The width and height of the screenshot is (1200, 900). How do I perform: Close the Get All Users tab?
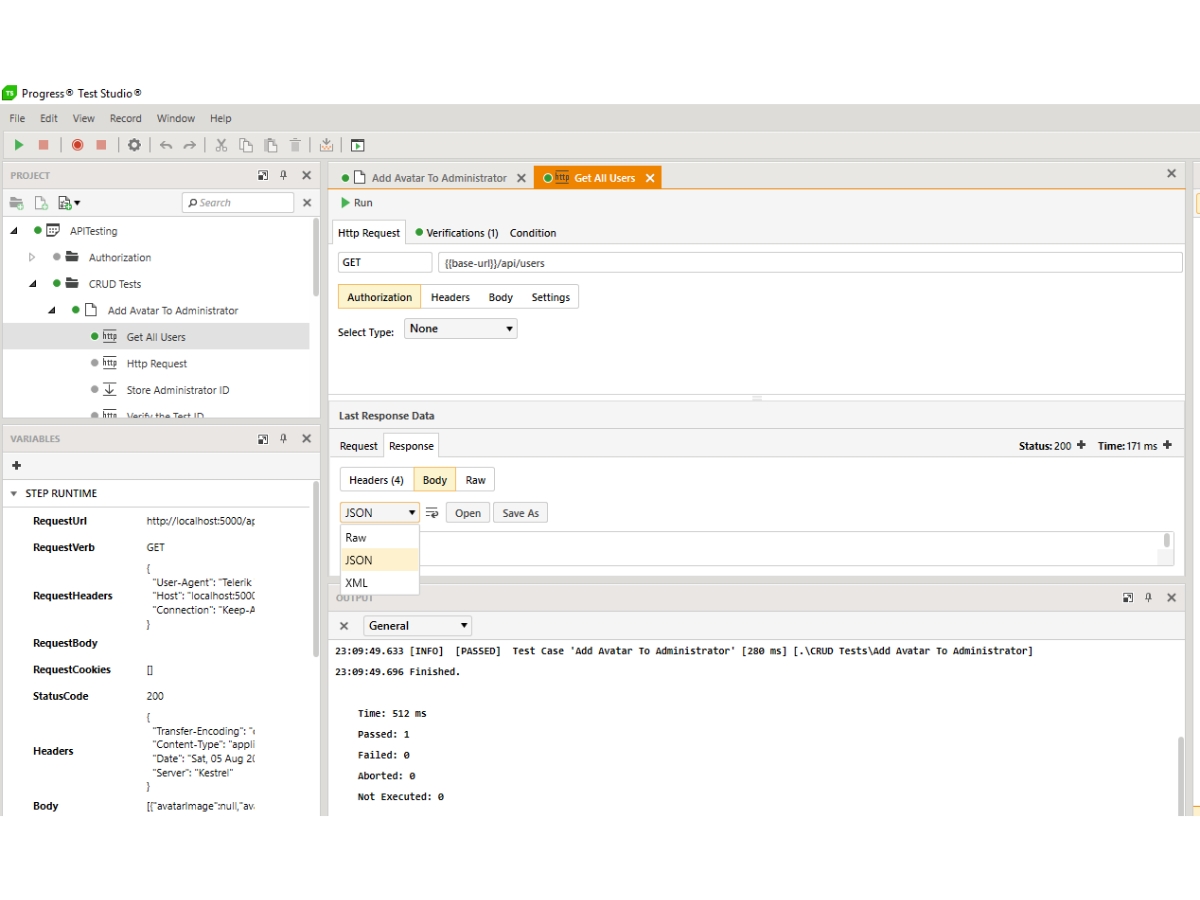pyautogui.click(x=649, y=178)
